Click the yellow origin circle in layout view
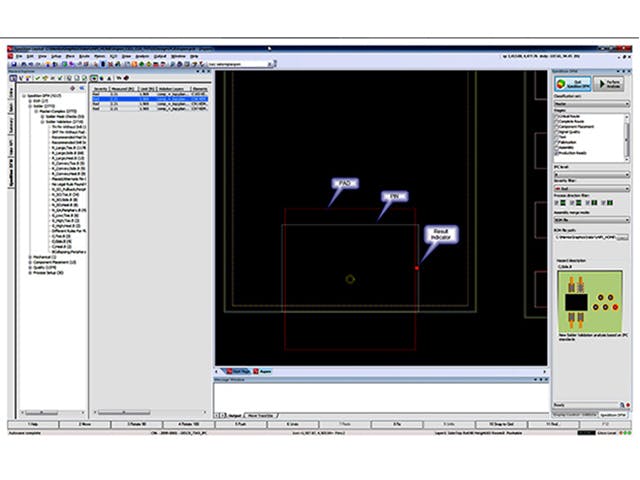Image resolution: width=640 pixels, height=480 pixels. [x=350, y=279]
